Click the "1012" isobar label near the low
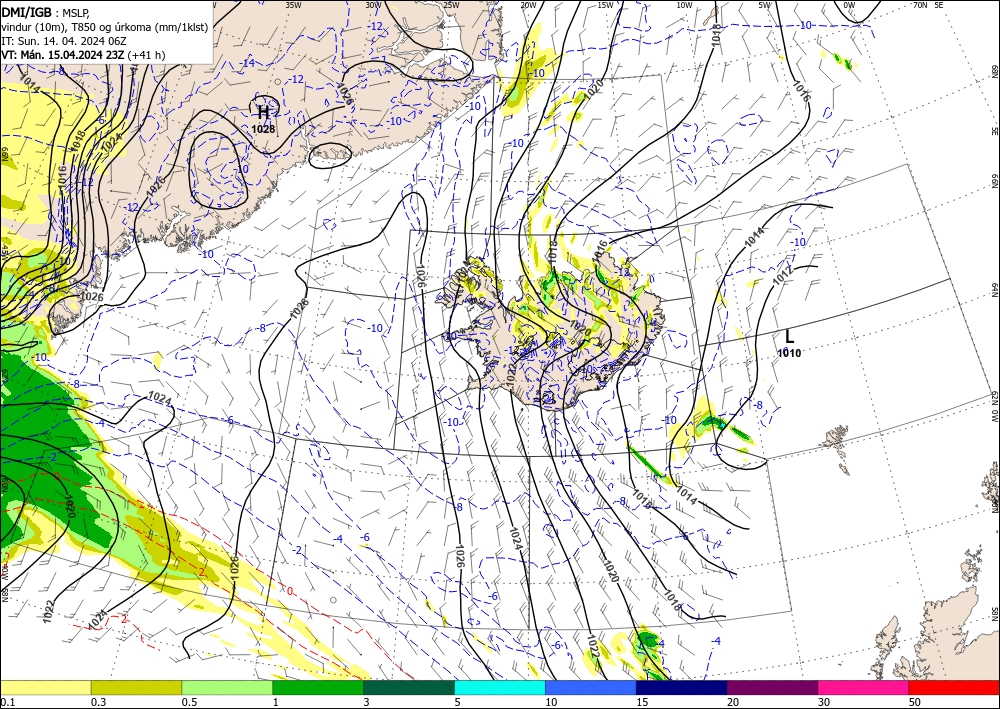Screen dimensions: 1000x709 (x=783, y=276)
